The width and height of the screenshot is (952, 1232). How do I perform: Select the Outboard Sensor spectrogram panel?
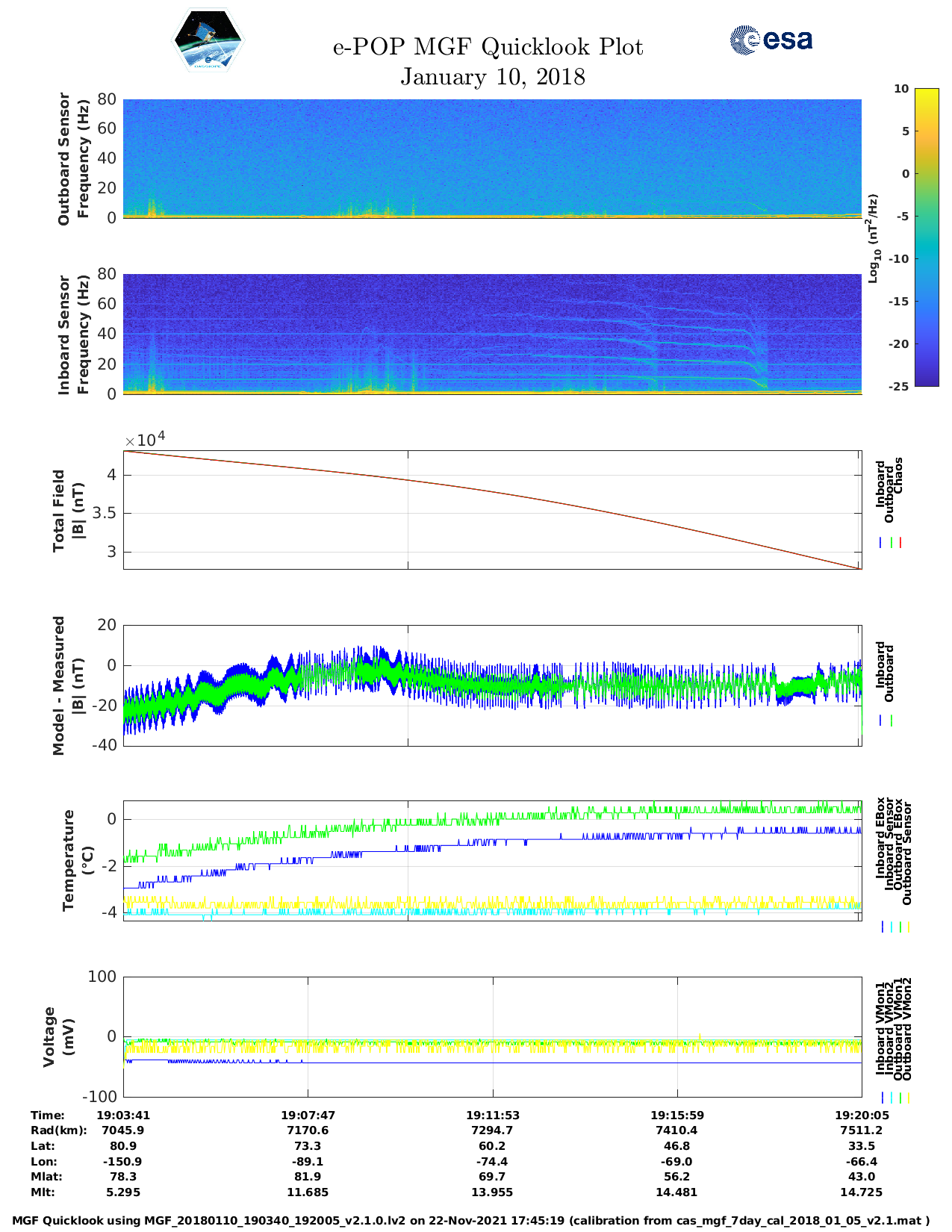[x=492, y=158]
